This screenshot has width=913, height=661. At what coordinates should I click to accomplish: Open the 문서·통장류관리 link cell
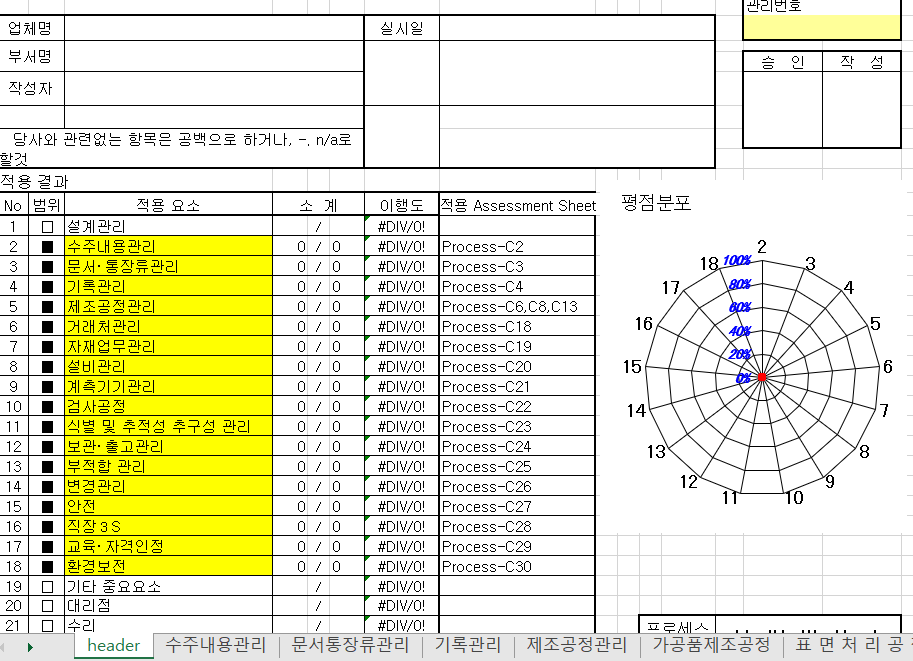pos(168,266)
